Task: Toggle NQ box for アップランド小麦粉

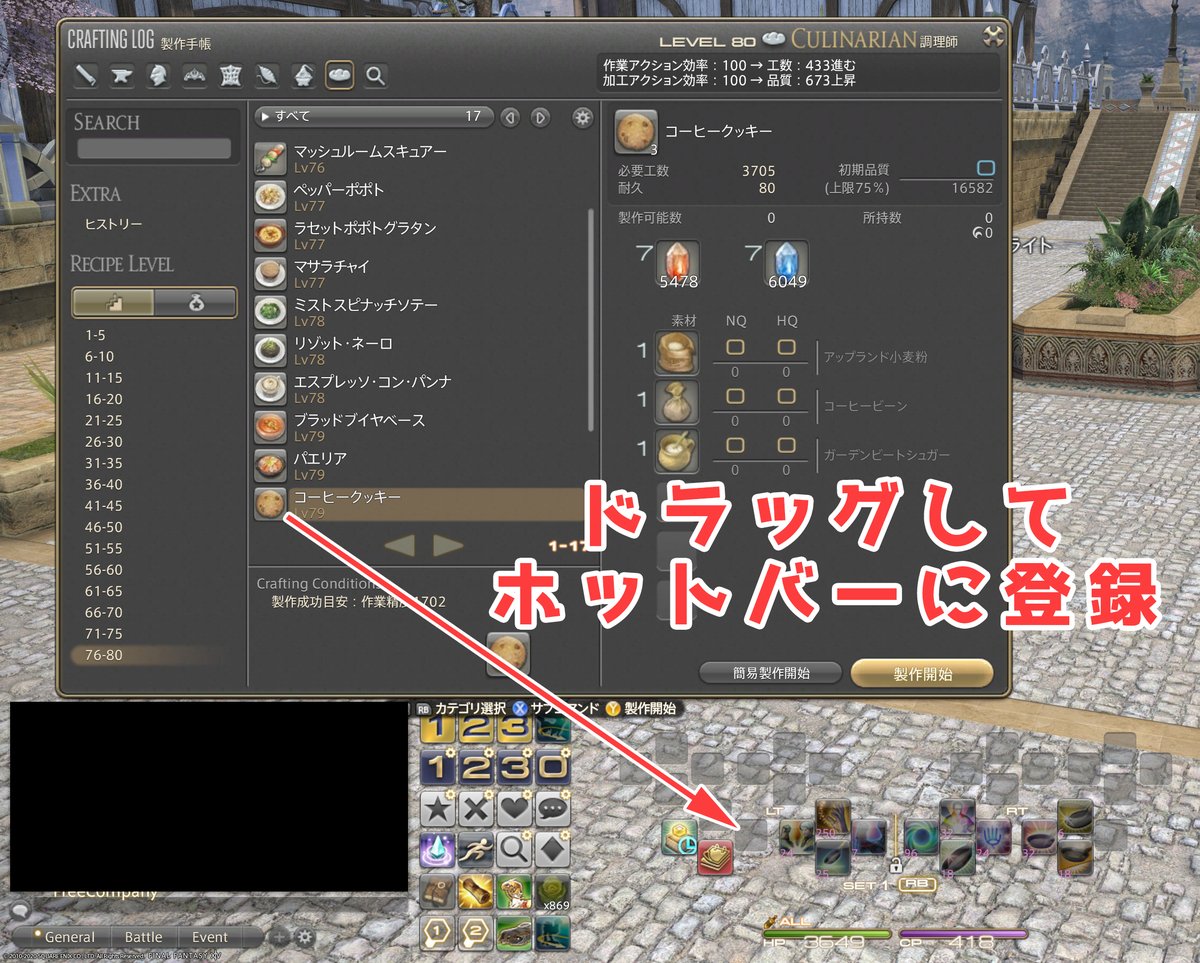Action: 735,348
